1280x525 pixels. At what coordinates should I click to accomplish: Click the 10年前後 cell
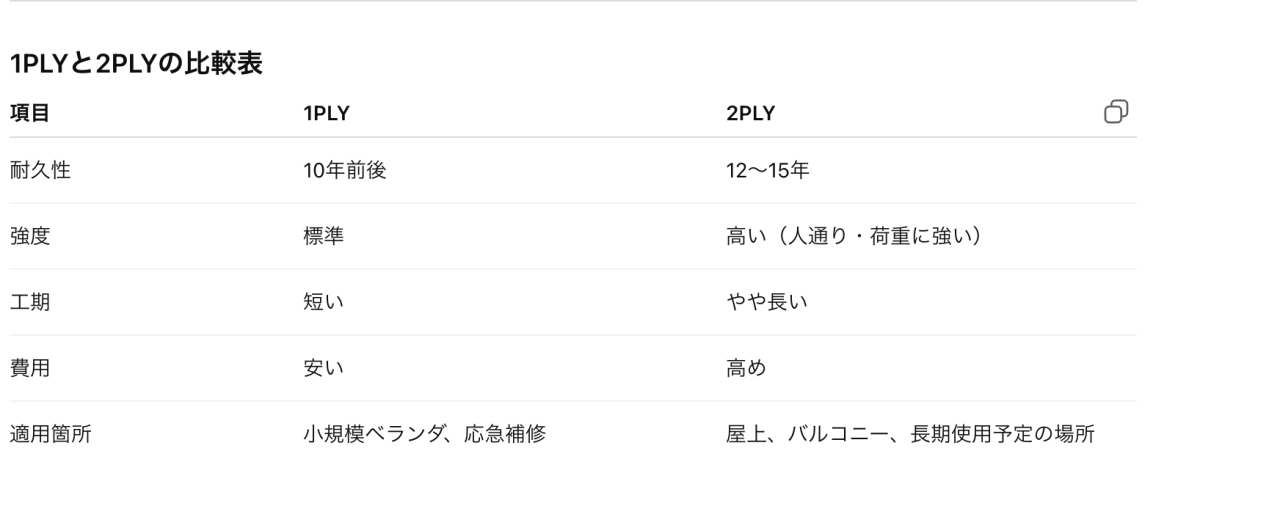(x=344, y=170)
